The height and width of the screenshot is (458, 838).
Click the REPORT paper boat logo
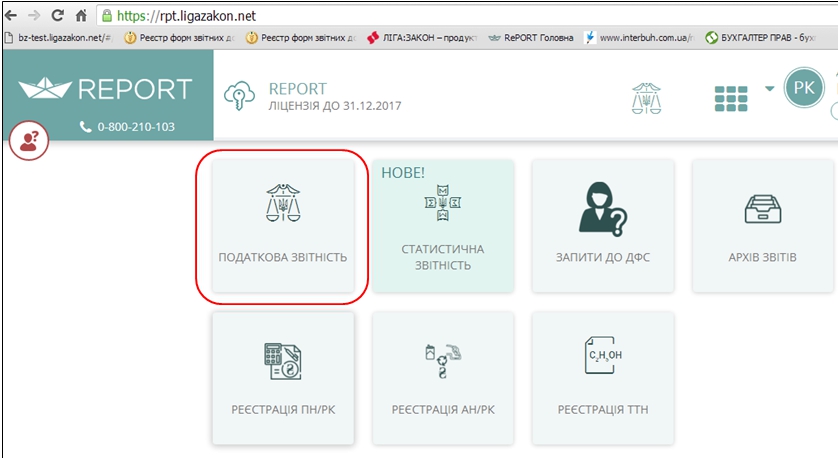105,89
